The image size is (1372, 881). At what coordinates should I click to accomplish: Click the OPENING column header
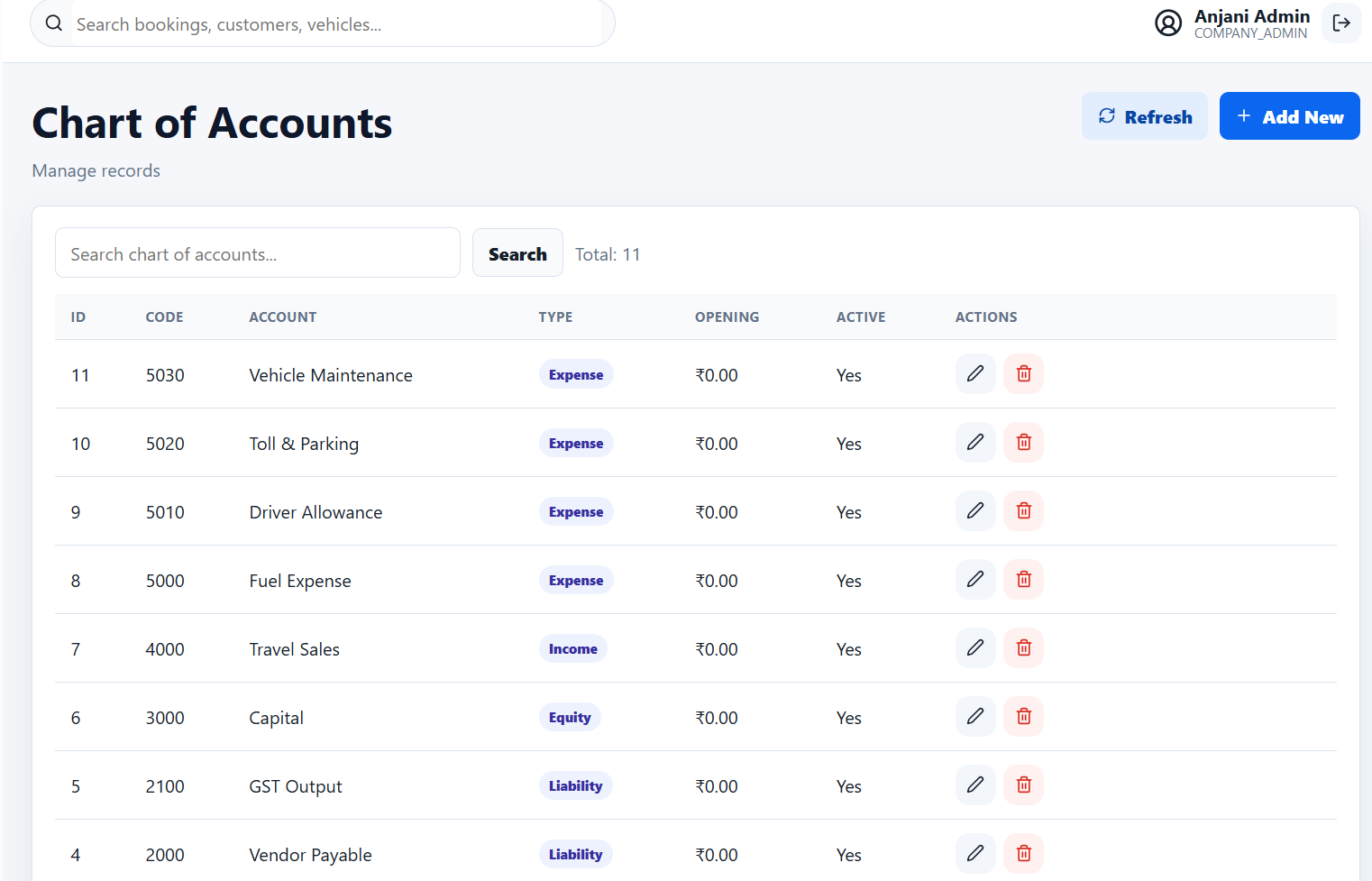pyautogui.click(x=727, y=317)
